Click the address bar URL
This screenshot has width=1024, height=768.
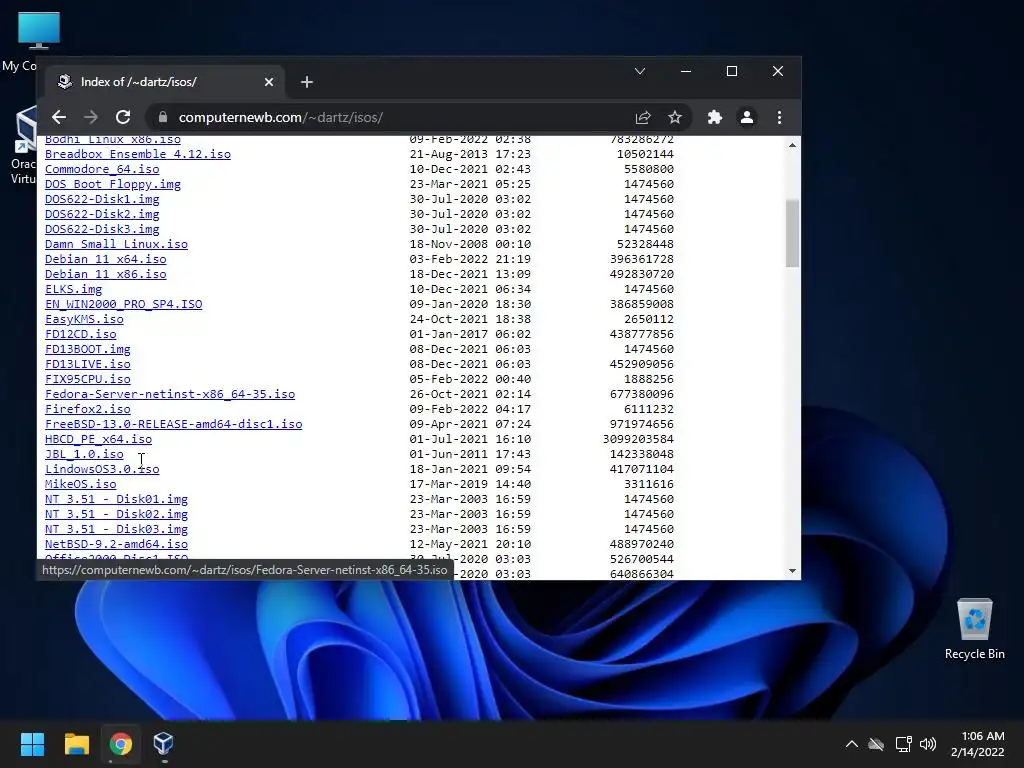point(281,118)
